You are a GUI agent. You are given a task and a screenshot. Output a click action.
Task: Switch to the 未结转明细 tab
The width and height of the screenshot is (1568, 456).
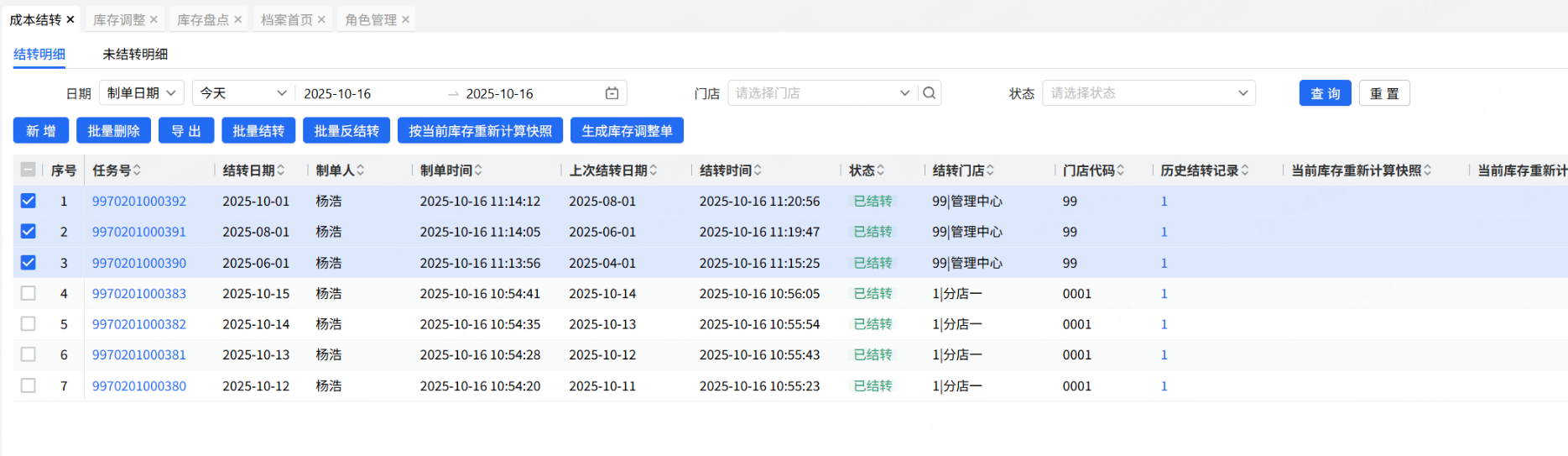click(x=135, y=55)
